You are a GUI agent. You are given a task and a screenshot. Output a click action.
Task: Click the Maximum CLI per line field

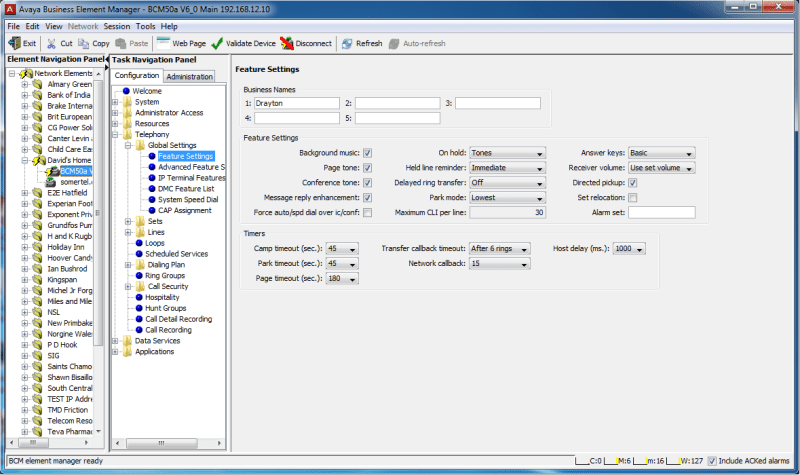point(508,212)
